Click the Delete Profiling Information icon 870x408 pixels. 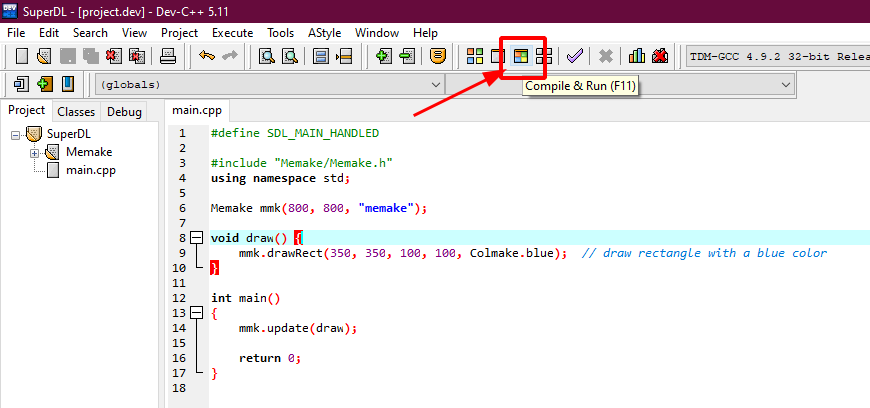660,56
